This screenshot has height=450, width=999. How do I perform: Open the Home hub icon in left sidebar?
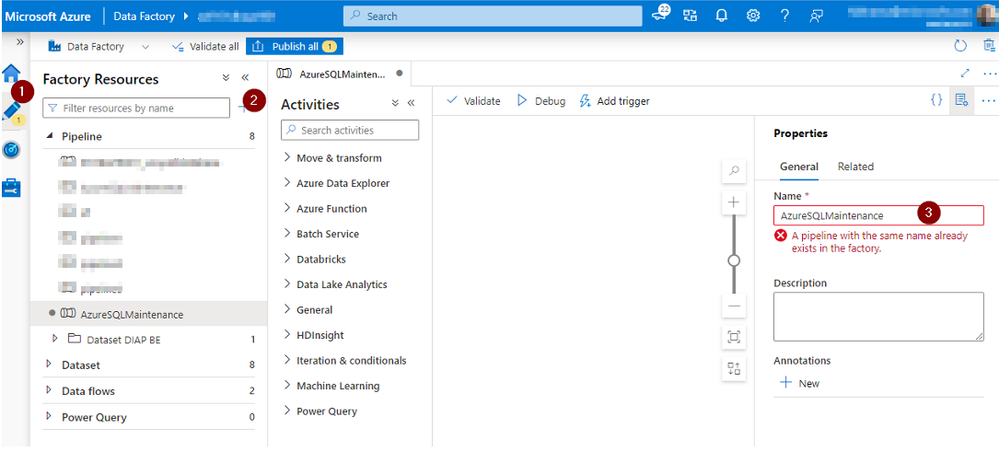(11, 71)
